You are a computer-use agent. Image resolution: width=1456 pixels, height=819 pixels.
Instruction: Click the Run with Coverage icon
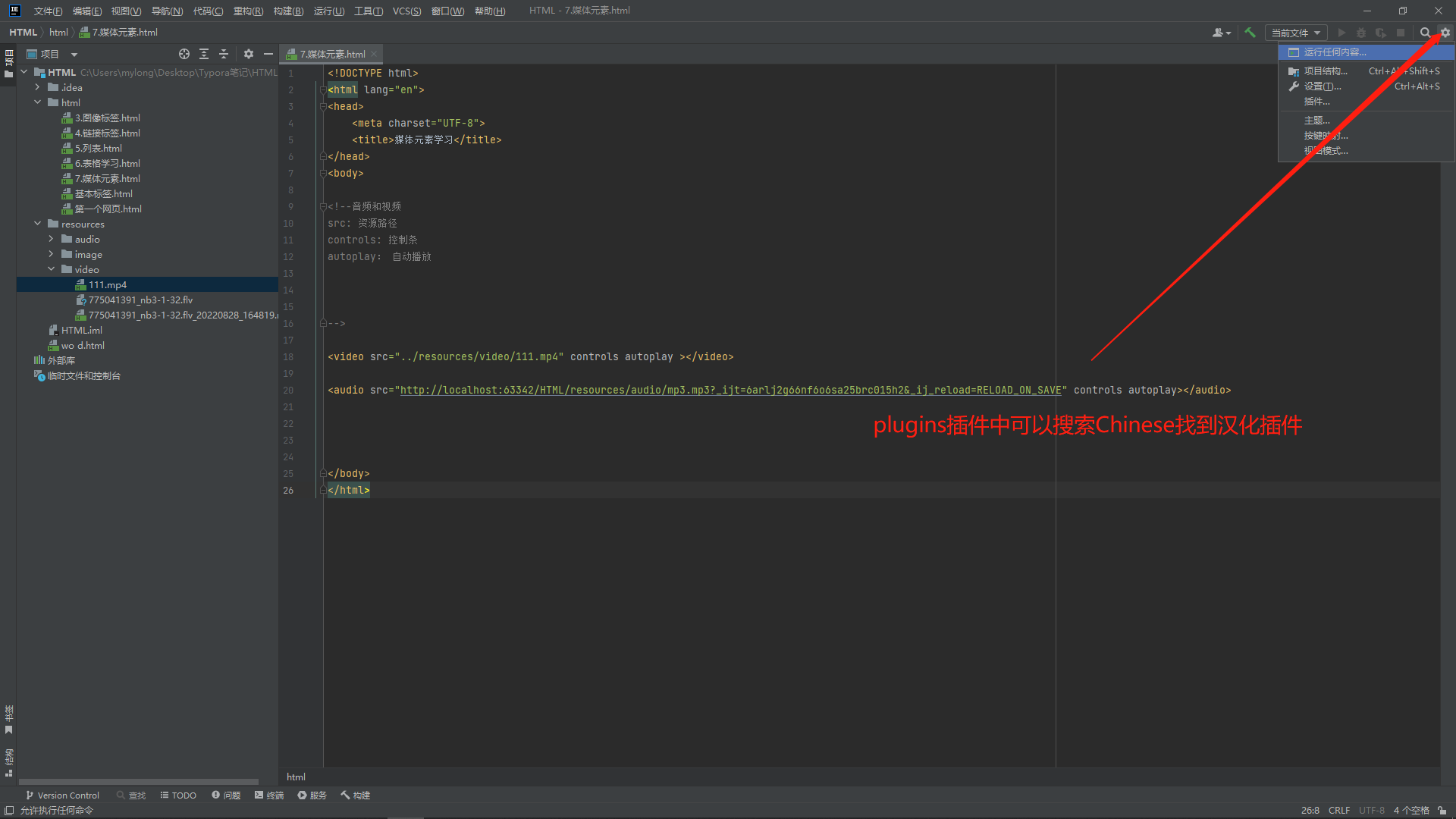tap(1381, 33)
